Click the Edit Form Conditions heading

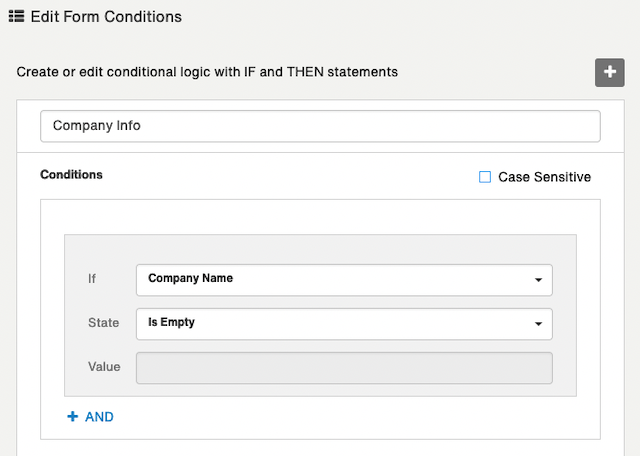click(x=106, y=17)
